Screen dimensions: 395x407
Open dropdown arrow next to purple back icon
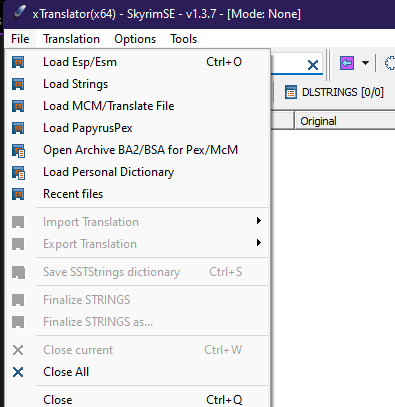(x=365, y=63)
